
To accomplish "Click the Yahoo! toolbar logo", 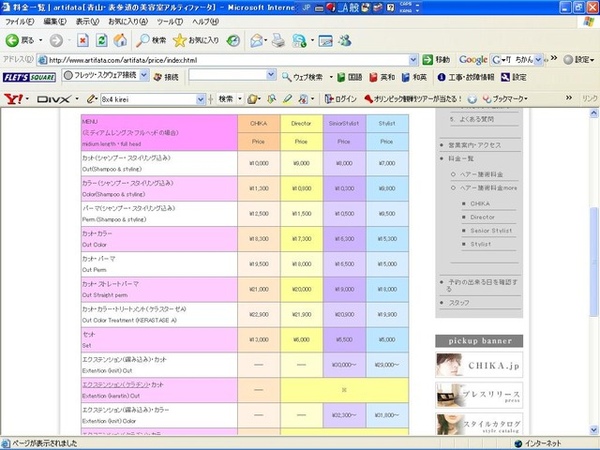I will pos(15,99).
